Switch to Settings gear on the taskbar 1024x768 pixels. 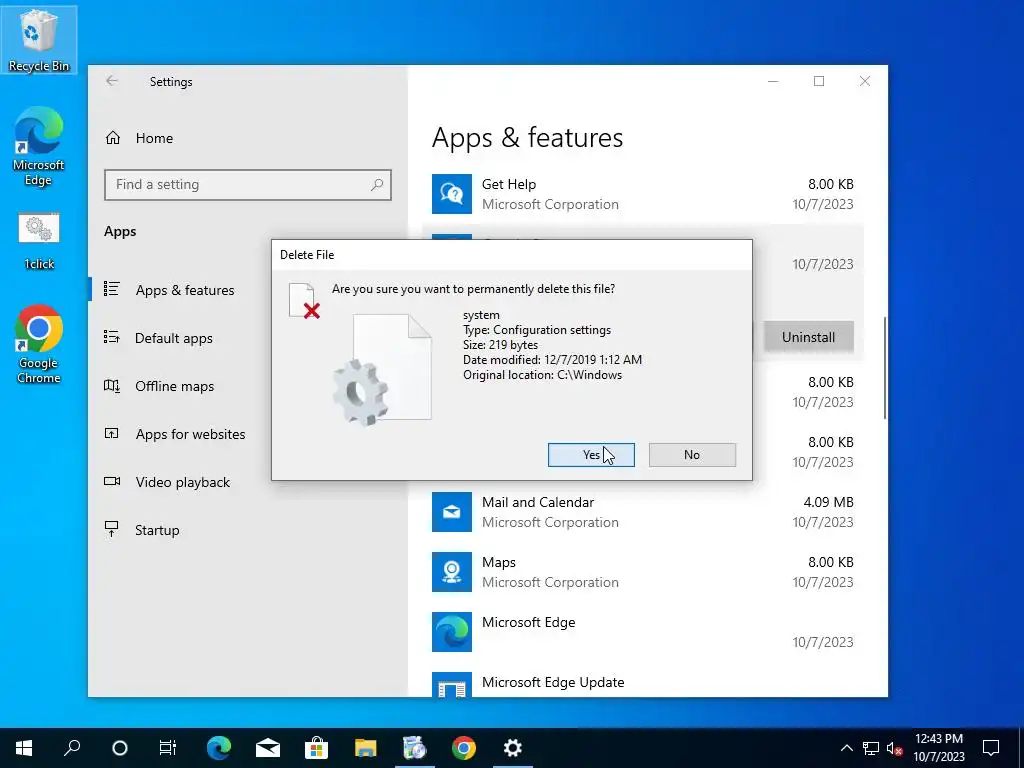(513, 748)
